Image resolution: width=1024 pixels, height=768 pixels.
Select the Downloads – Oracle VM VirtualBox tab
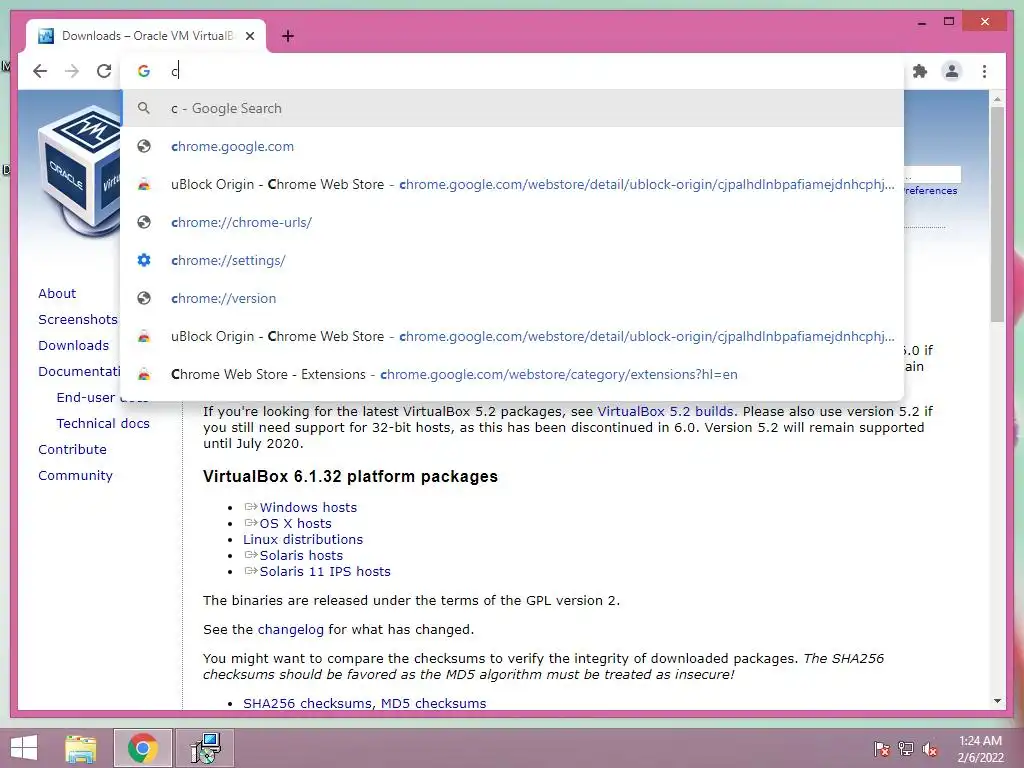click(x=146, y=36)
